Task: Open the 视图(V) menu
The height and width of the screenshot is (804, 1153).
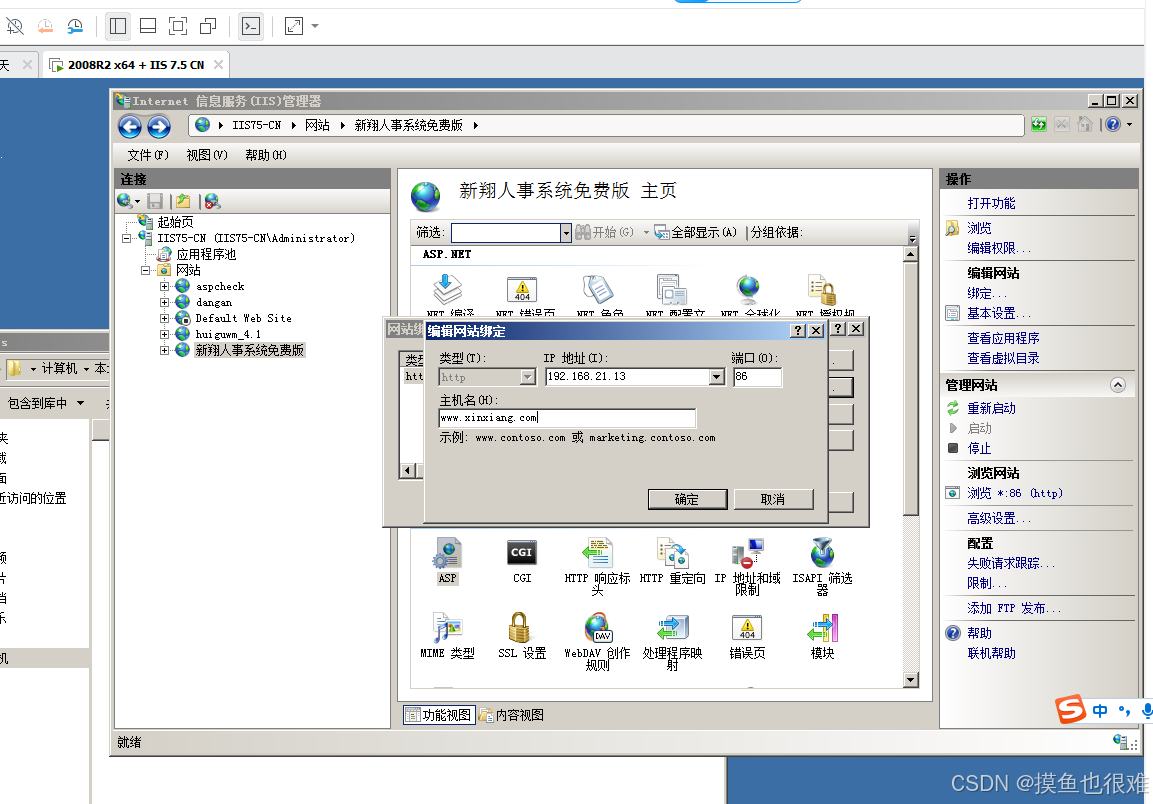Action: pos(207,155)
